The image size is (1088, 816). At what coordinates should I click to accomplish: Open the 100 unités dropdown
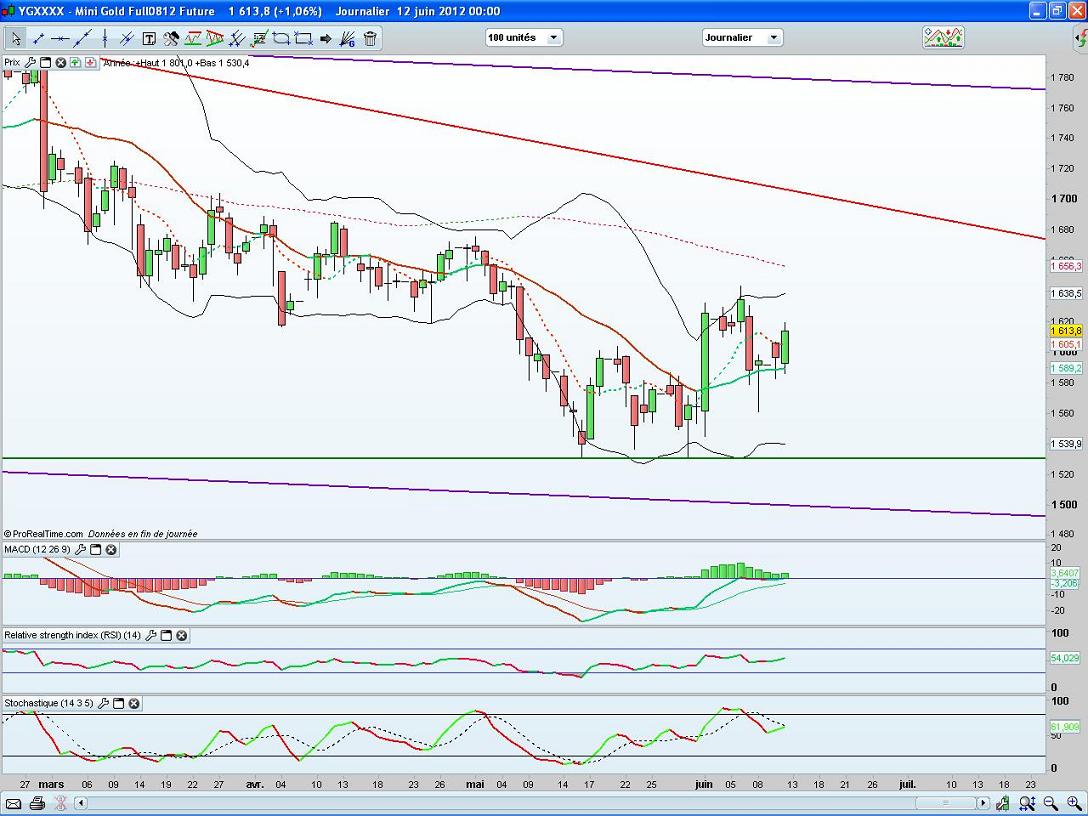[524, 38]
